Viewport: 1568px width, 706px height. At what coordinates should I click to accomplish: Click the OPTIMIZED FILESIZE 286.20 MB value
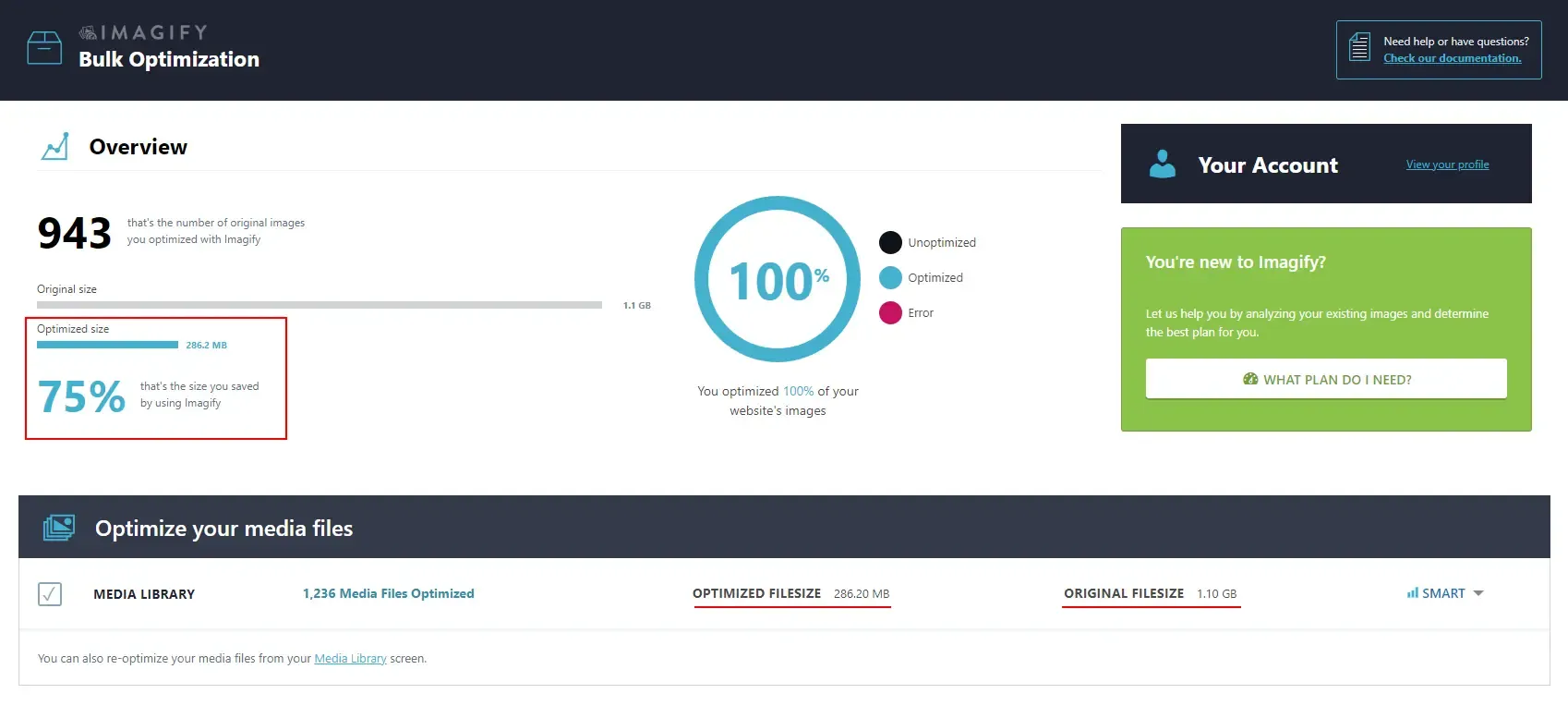[x=862, y=594]
